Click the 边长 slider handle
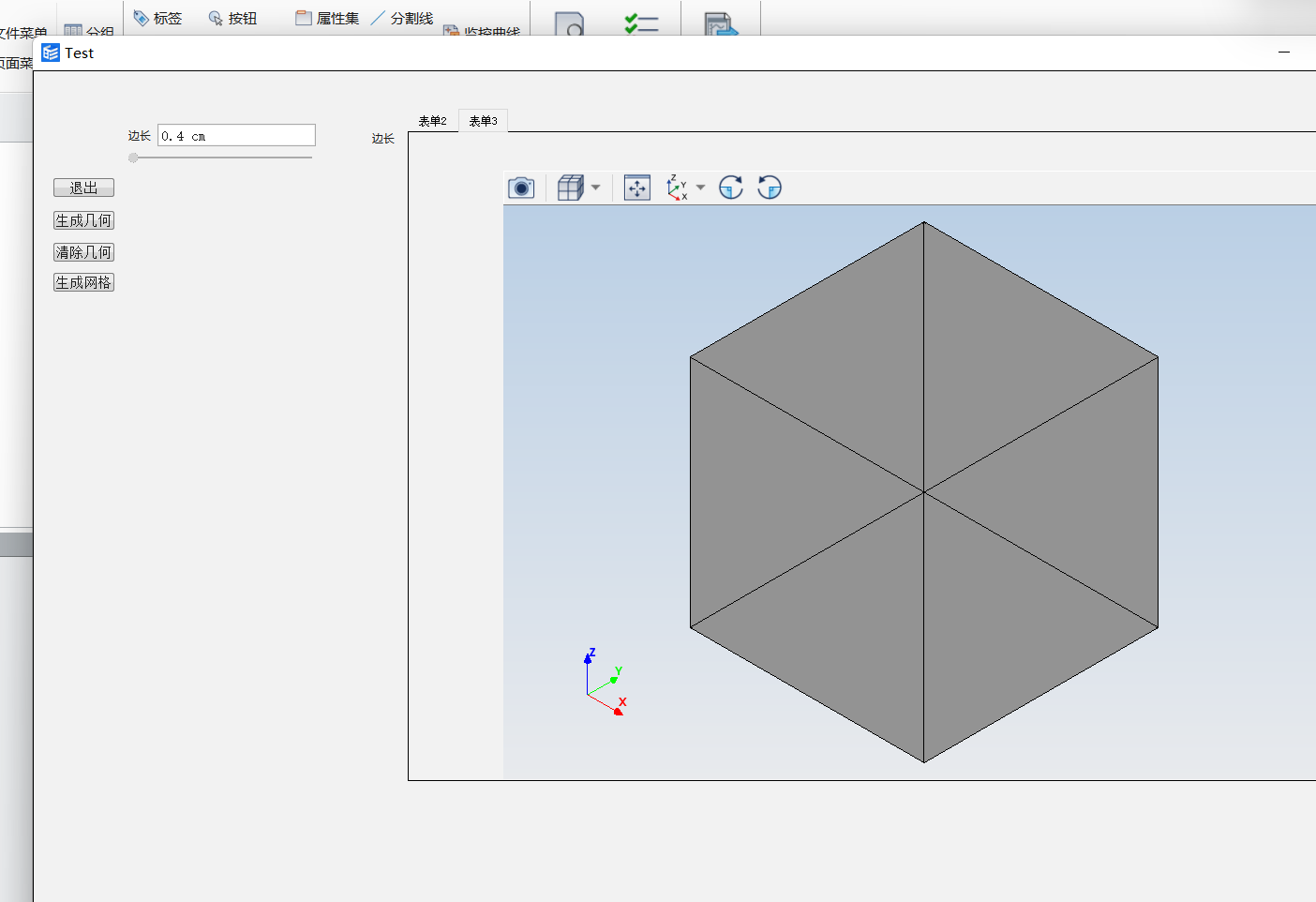This screenshot has width=1316, height=902. click(133, 158)
